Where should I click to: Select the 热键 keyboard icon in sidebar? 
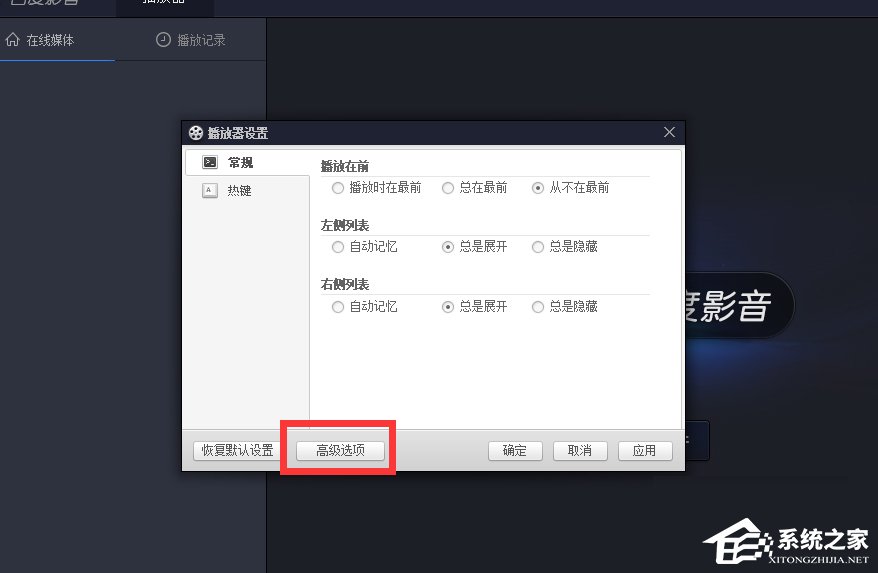click(210, 190)
